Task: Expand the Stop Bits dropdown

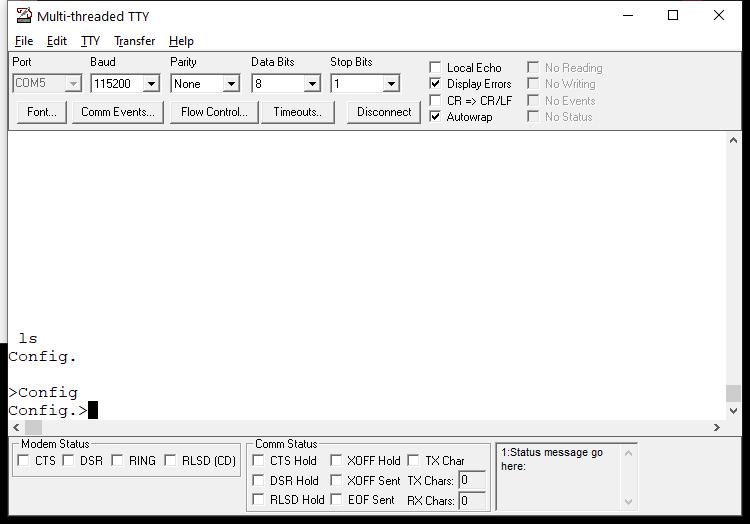Action: [x=391, y=84]
